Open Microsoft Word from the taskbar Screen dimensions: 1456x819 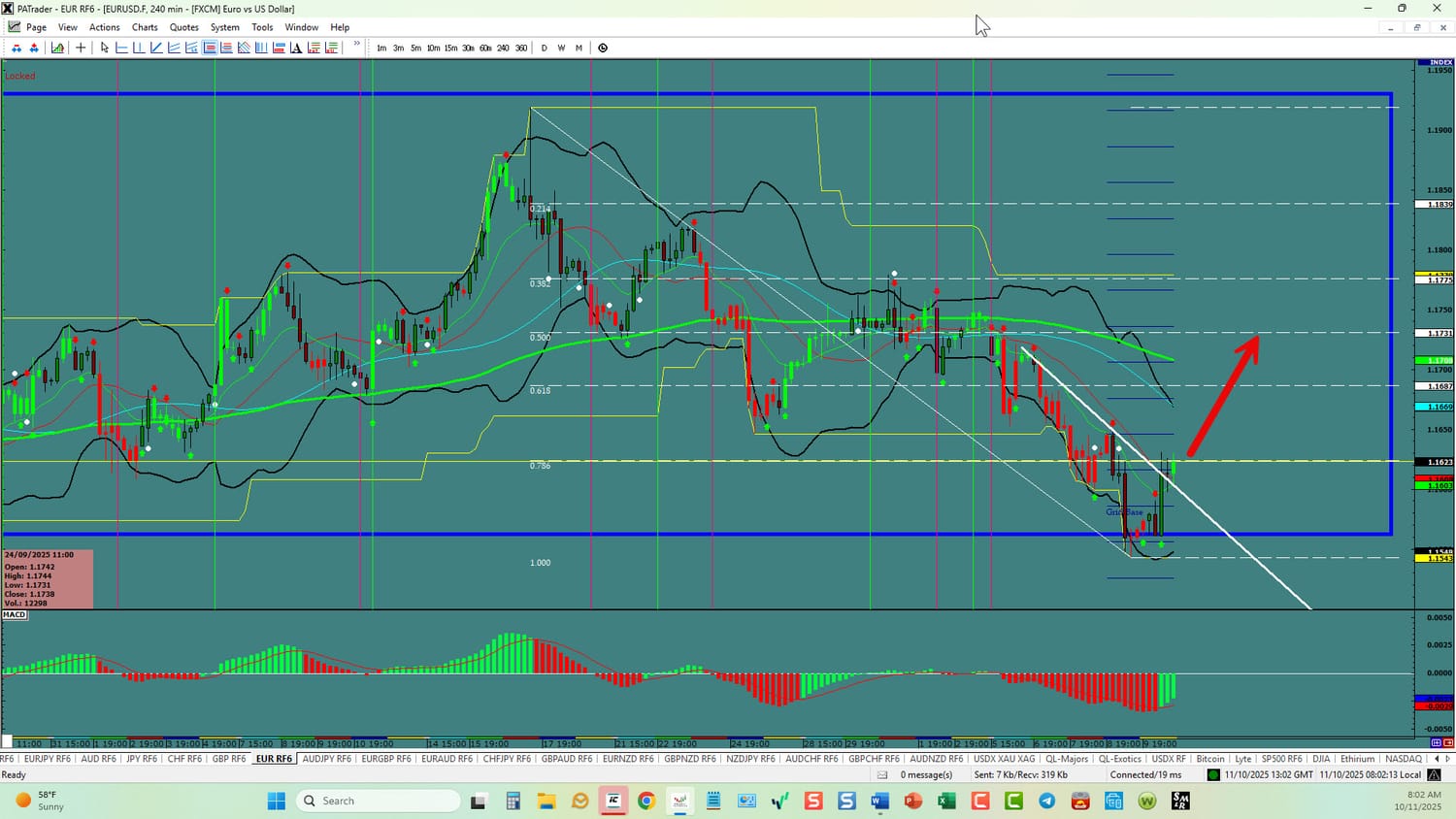click(x=879, y=801)
